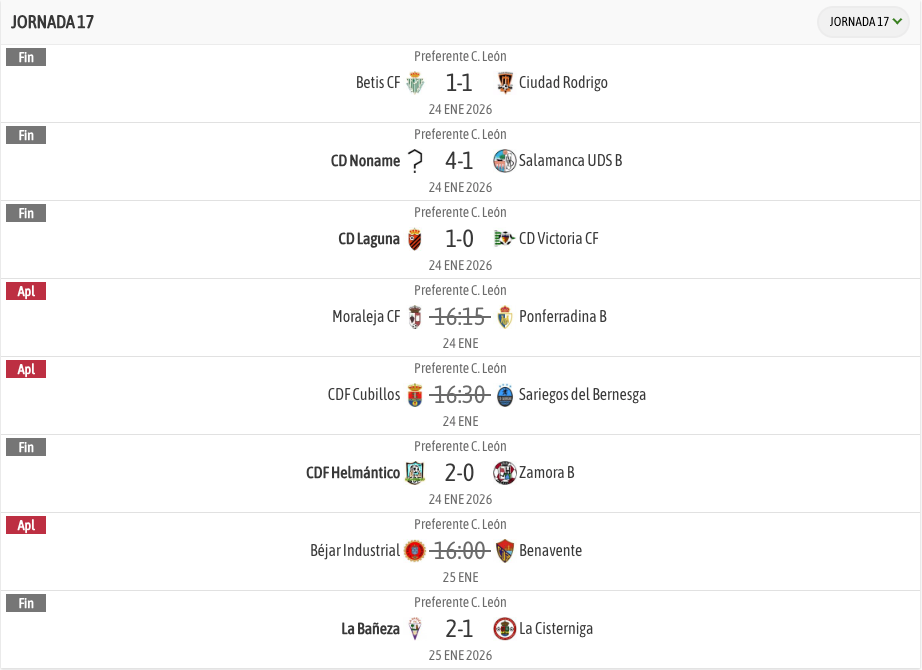The width and height of the screenshot is (922, 670).
Task: Click the CD Victoria CF crest
Action: pyautogui.click(x=505, y=239)
